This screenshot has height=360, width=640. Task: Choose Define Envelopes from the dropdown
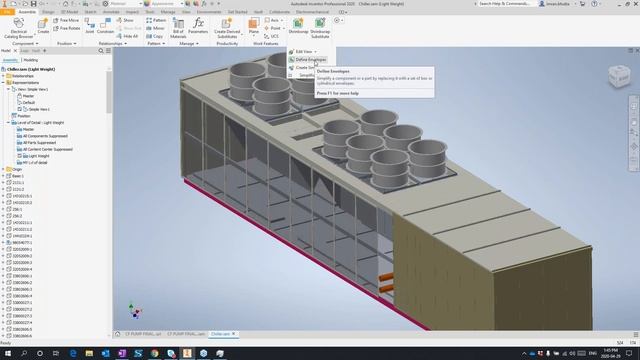(x=308, y=60)
